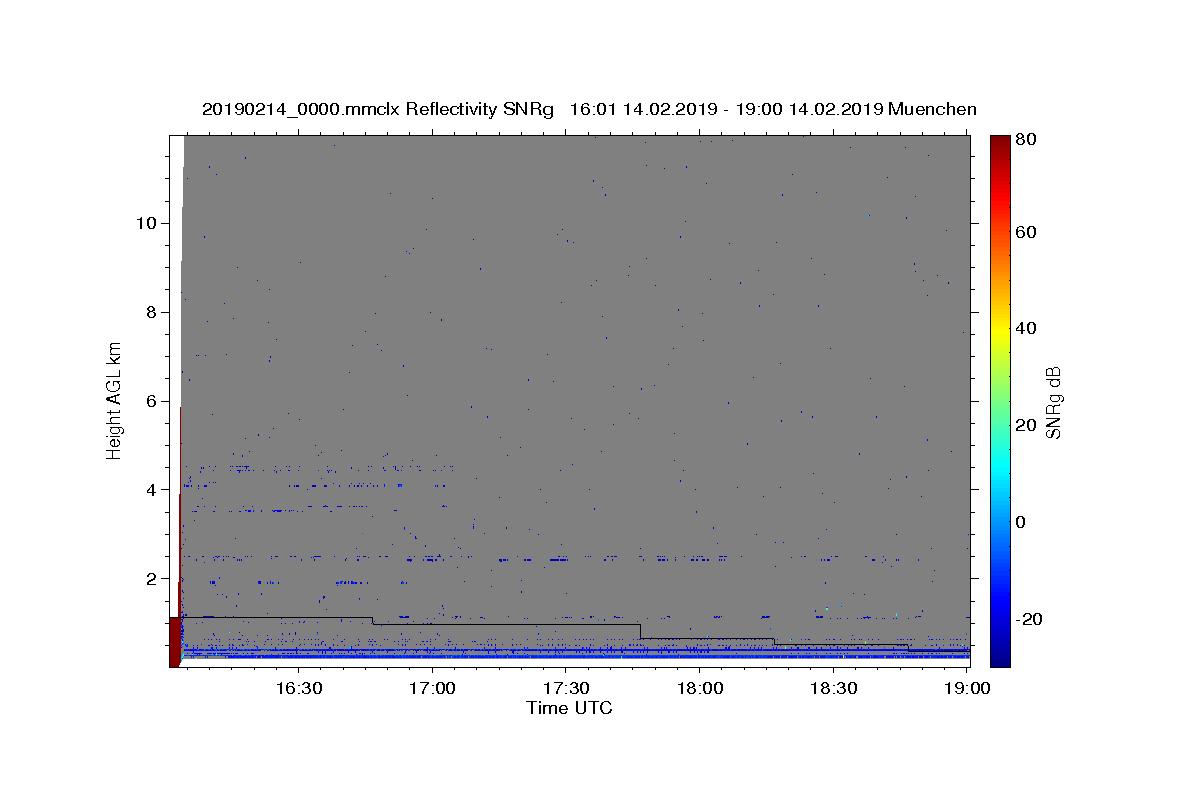The height and width of the screenshot is (800, 1200).
Task: Click the 'Time UTC' axis label
Action: point(569,708)
